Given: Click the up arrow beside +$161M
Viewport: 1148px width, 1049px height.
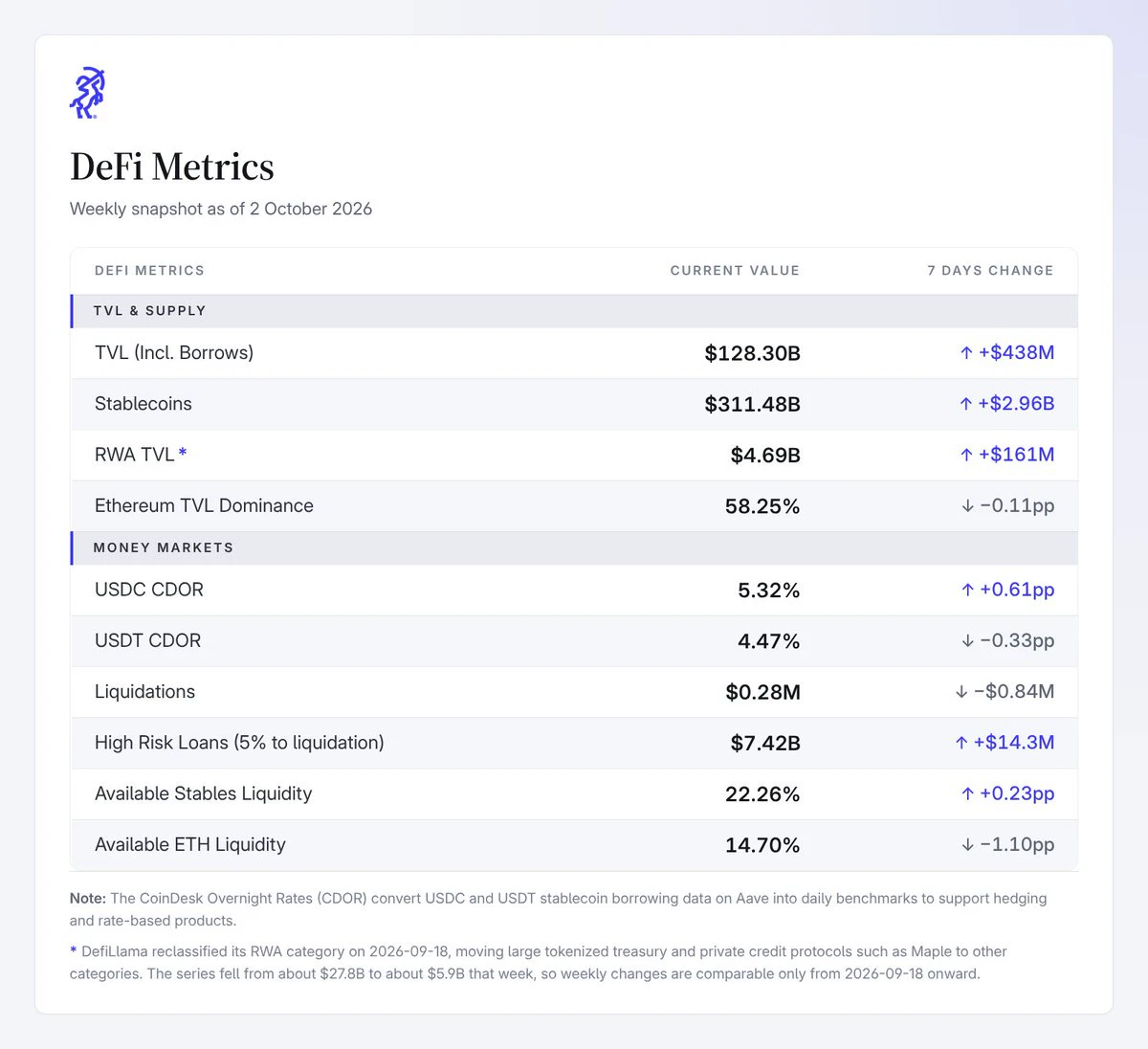Looking at the screenshot, I should (x=966, y=455).
